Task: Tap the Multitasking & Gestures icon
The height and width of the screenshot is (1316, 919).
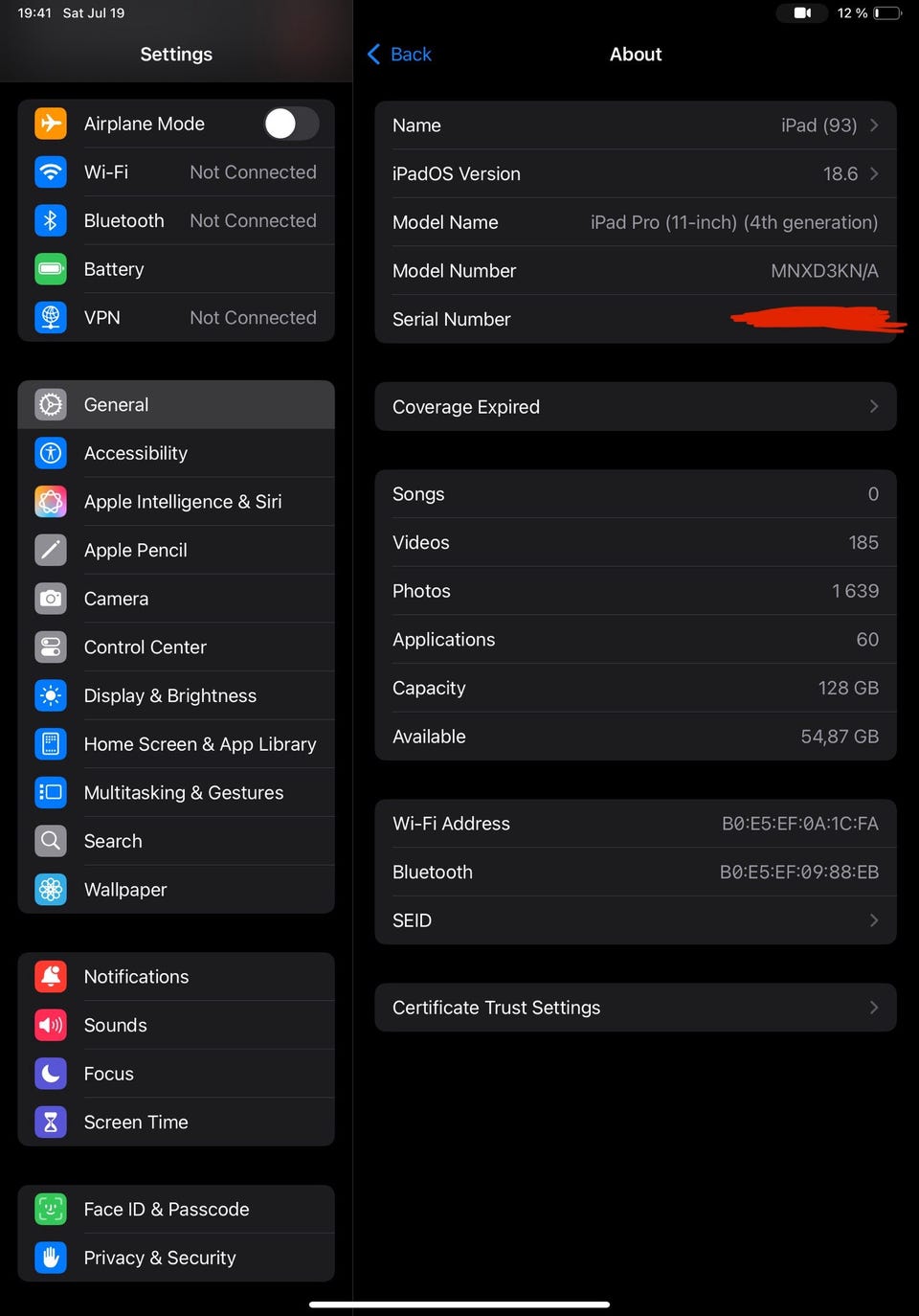Action: (x=51, y=792)
